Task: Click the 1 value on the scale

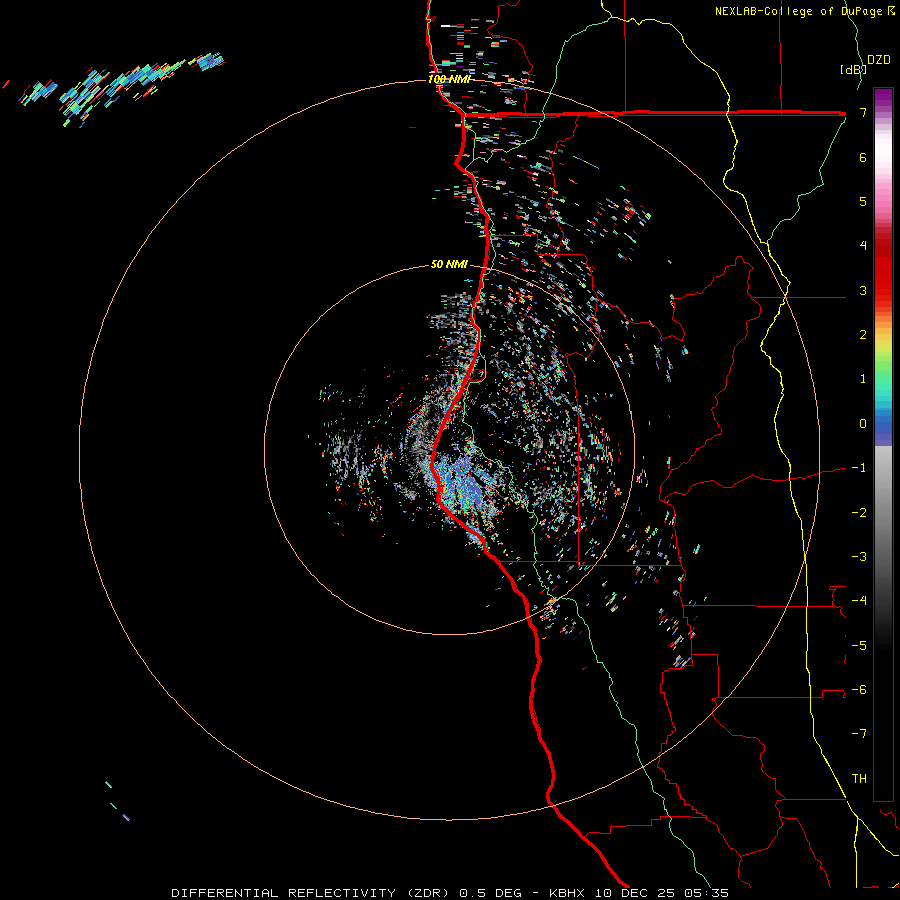Action: (x=863, y=379)
